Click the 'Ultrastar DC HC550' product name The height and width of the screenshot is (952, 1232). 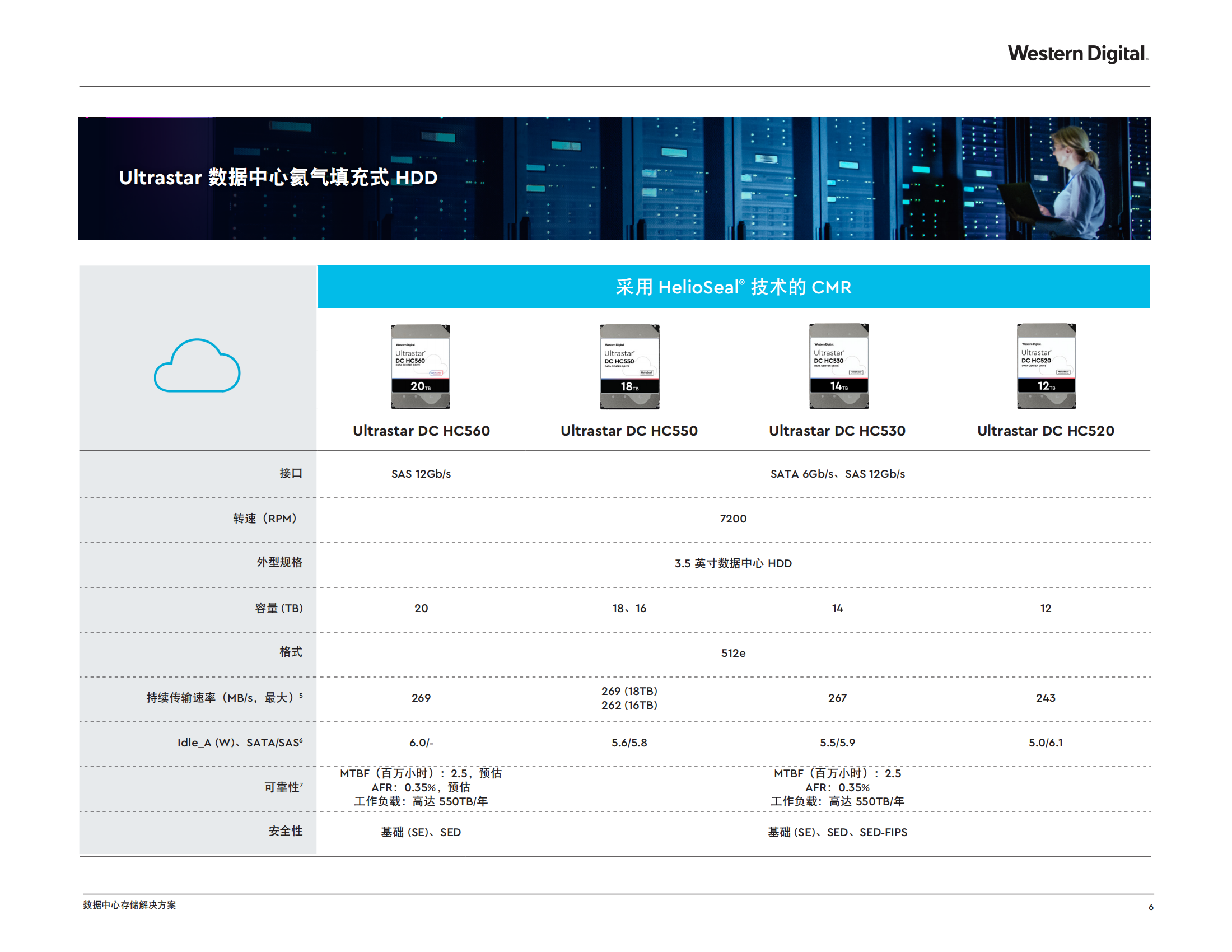(x=629, y=431)
